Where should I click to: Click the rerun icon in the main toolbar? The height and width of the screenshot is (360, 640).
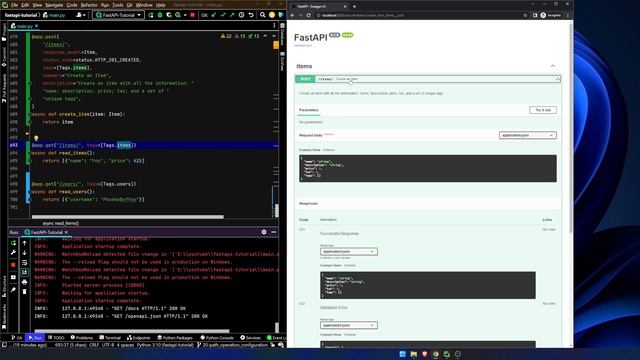point(151,15)
